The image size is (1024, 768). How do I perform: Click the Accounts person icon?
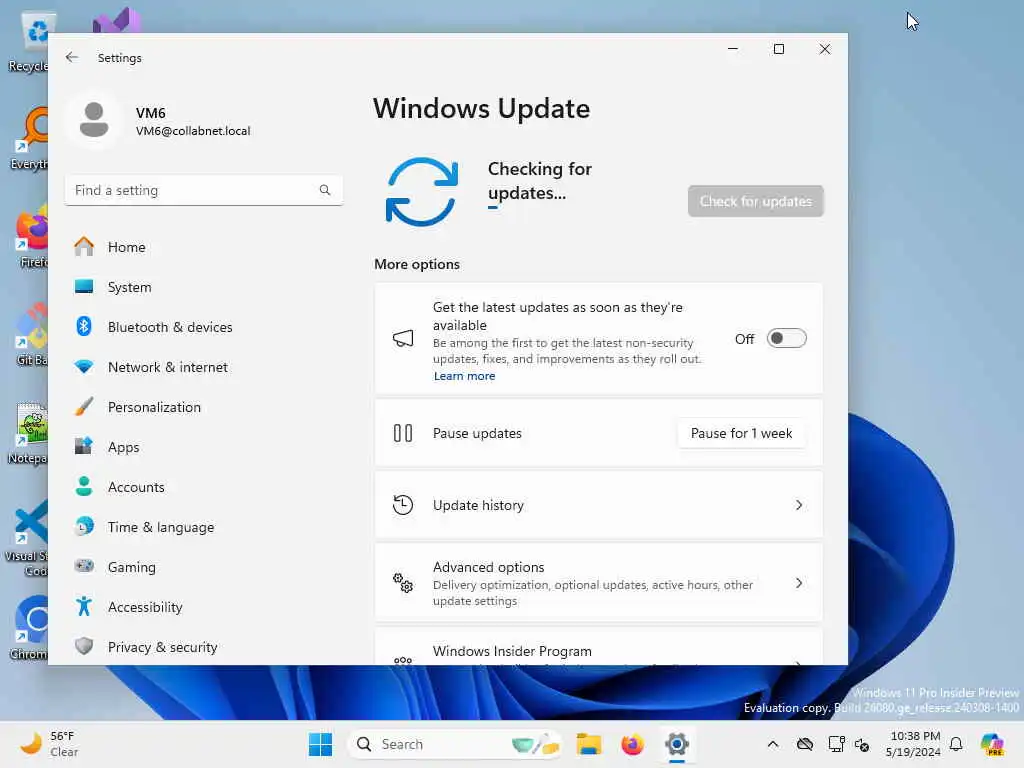click(x=84, y=487)
